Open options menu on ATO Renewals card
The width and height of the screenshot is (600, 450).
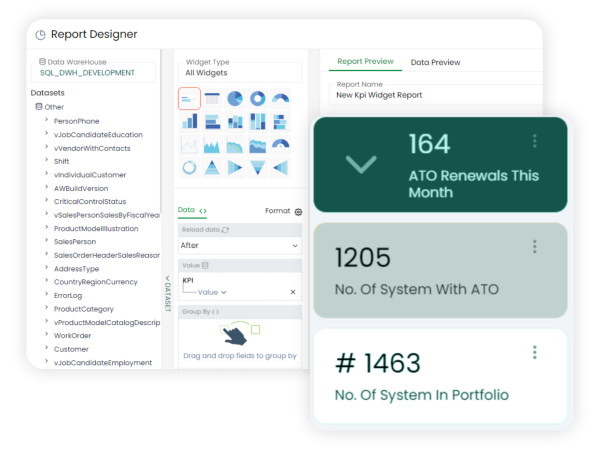pyautogui.click(x=535, y=141)
